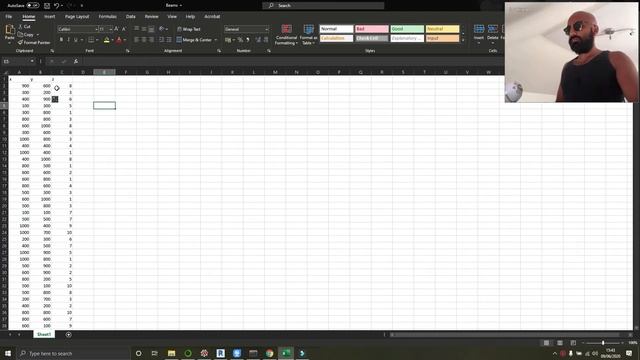Viewport: 640px width, 360px height.
Task: Switch to Normal view icon
Action: pos(546,343)
